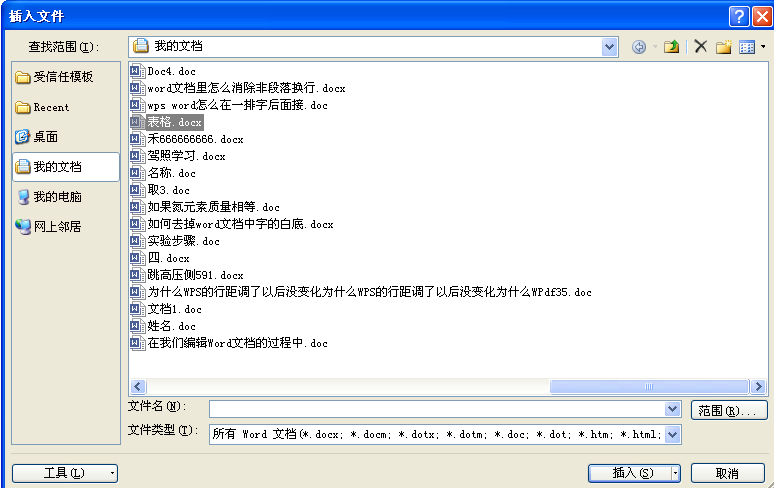The image size is (774, 488).
Task: Close the 插入文件 dialog
Action: pyautogui.click(x=763, y=17)
